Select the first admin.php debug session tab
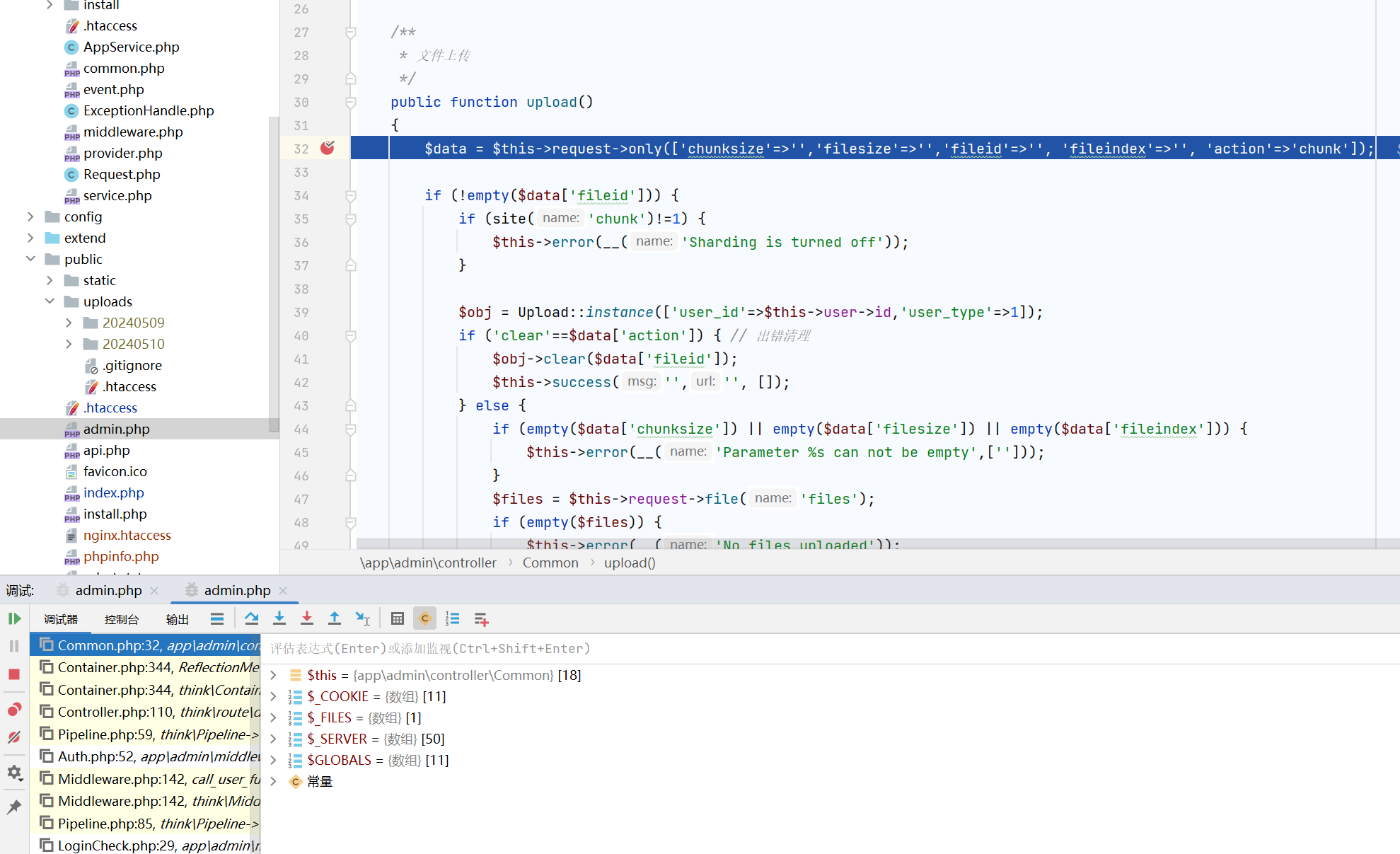 109,590
